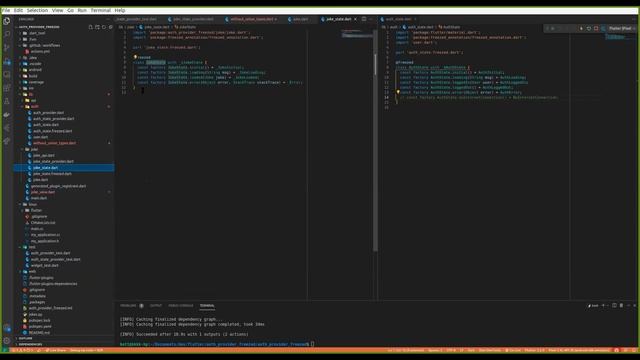The image size is (640, 360).
Task: Click the kill terminal trash icon
Action: (621, 305)
